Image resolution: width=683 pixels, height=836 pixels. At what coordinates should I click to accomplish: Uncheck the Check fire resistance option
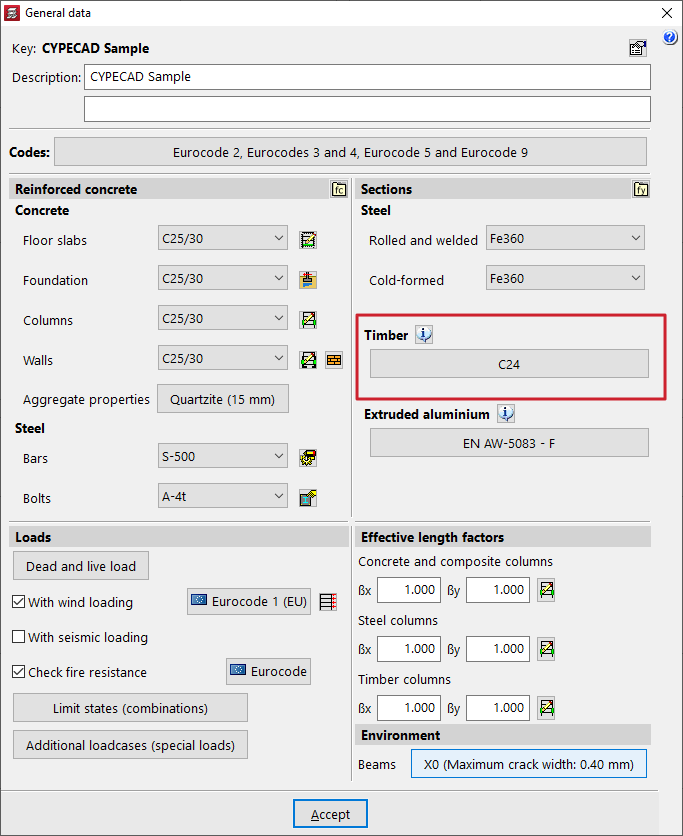[19, 672]
